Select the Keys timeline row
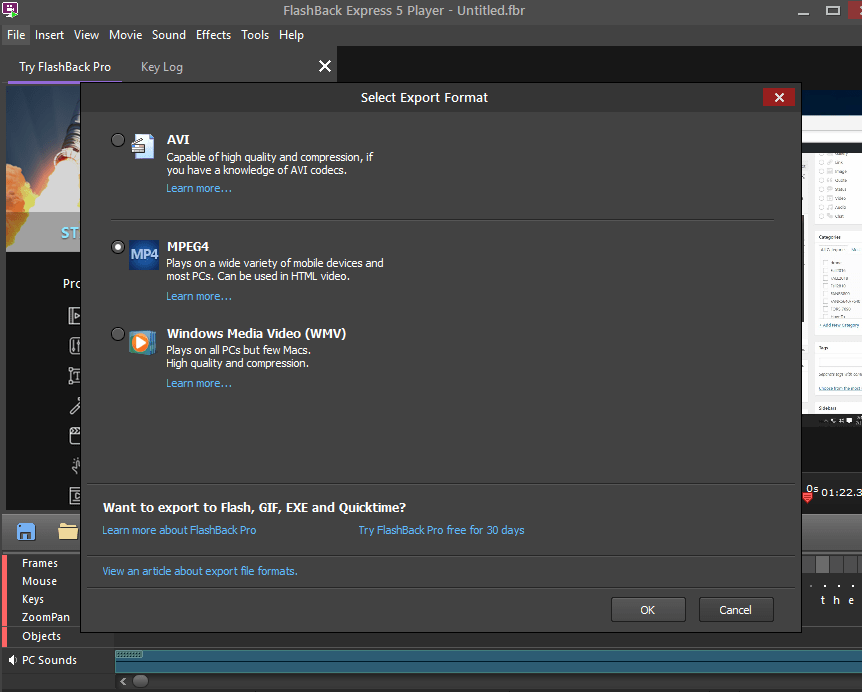862x692 pixels. coord(33,599)
